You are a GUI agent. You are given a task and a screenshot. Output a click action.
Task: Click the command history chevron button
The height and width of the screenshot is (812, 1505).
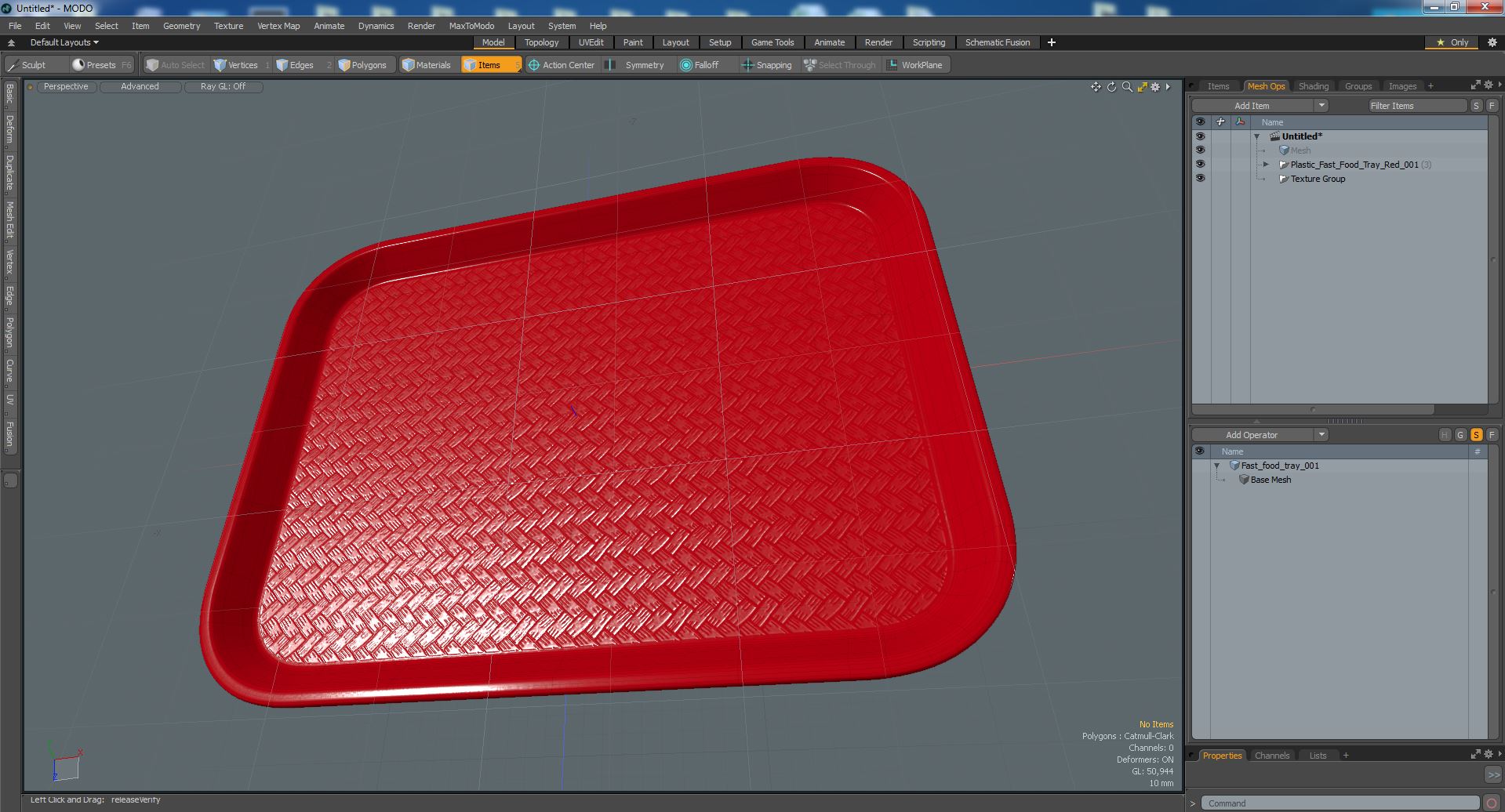pyautogui.click(x=1492, y=774)
